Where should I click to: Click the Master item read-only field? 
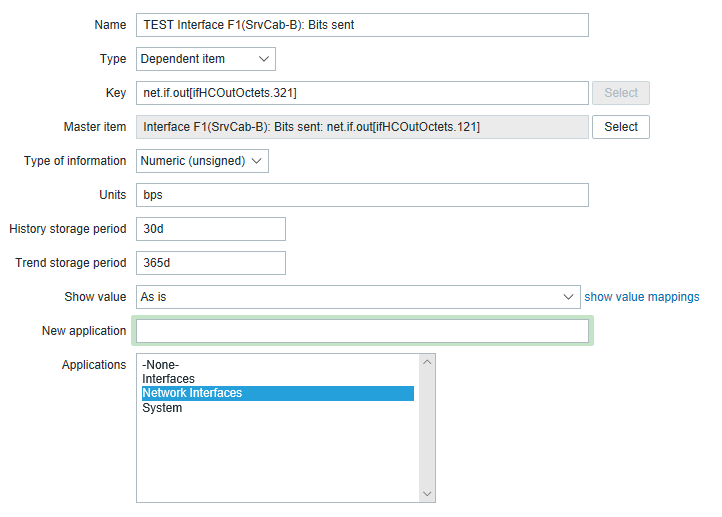(x=362, y=127)
